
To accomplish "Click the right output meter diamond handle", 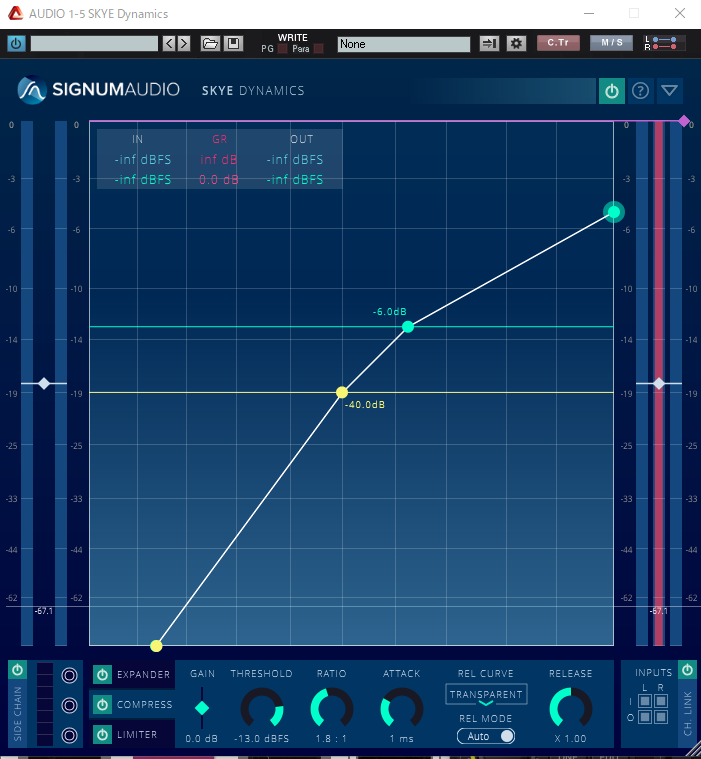I will [x=659, y=383].
